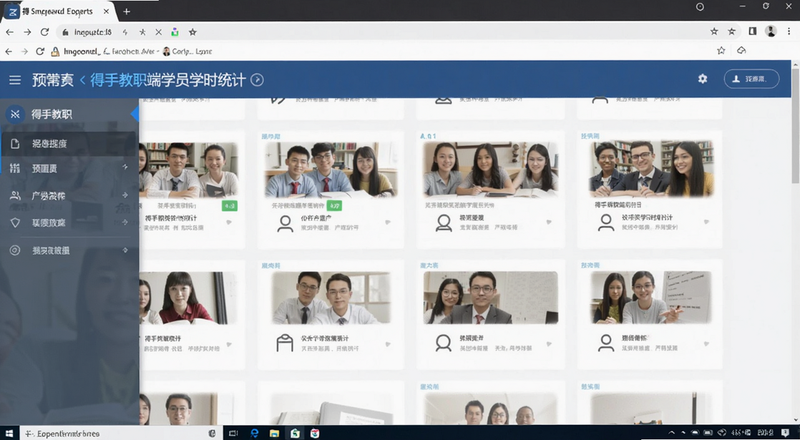Click the page vertical scrollbar thumb
The height and width of the screenshot is (440, 800).
click(795, 125)
